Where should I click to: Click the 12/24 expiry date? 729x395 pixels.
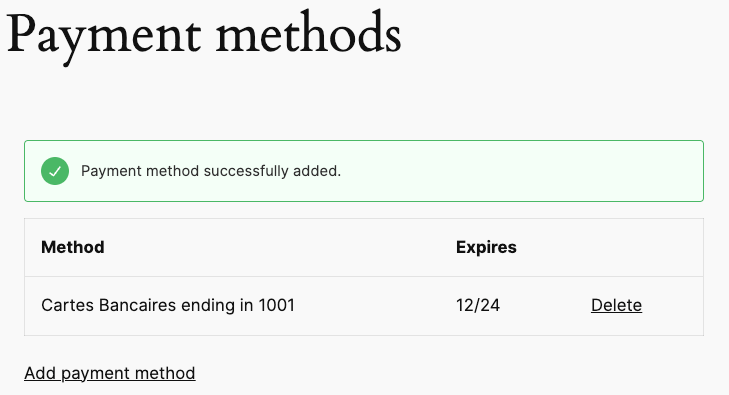[477, 305]
